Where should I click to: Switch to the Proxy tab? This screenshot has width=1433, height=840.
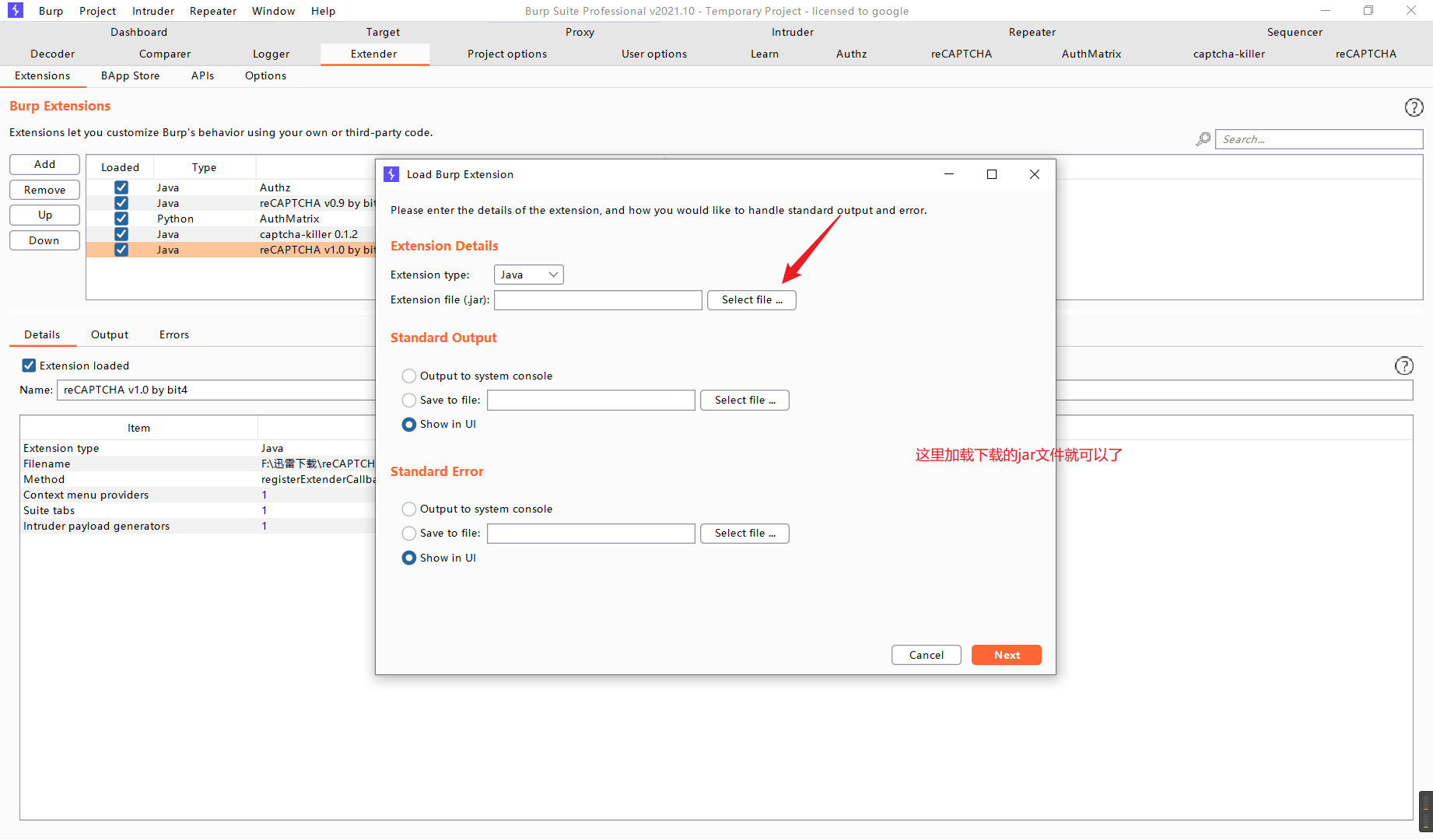pyautogui.click(x=580, y=32)
